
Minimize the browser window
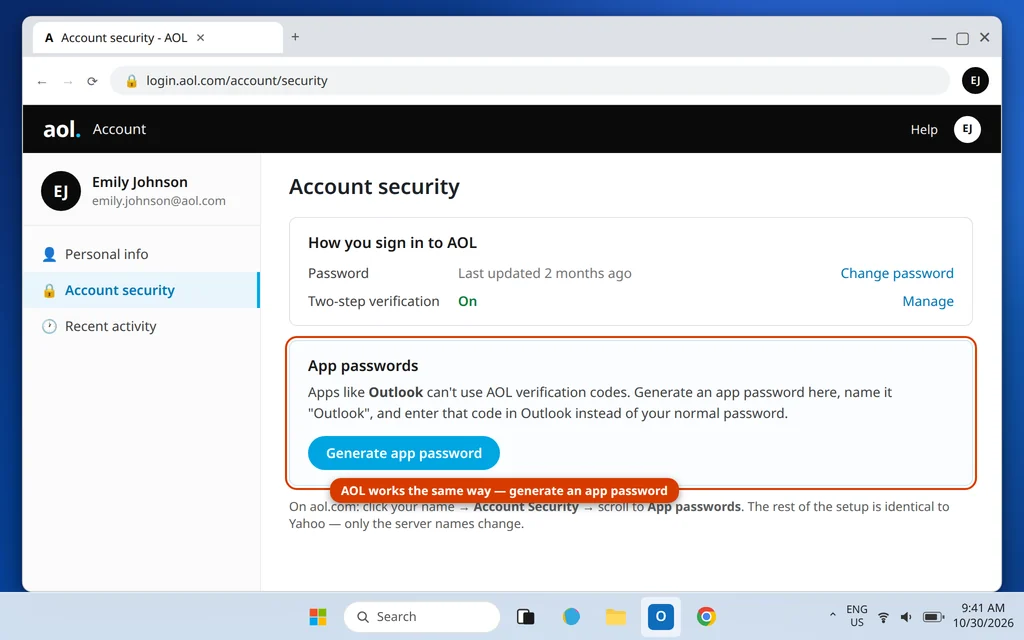(938, 39)
